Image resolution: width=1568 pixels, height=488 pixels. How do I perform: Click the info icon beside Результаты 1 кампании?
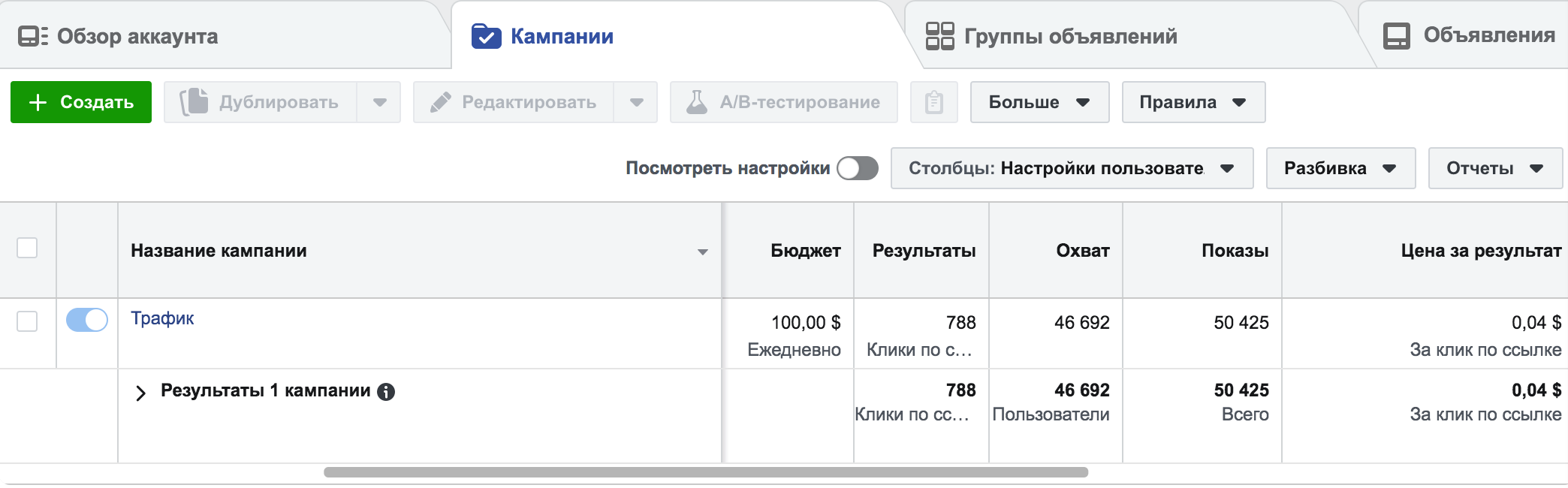click(386, 391)
